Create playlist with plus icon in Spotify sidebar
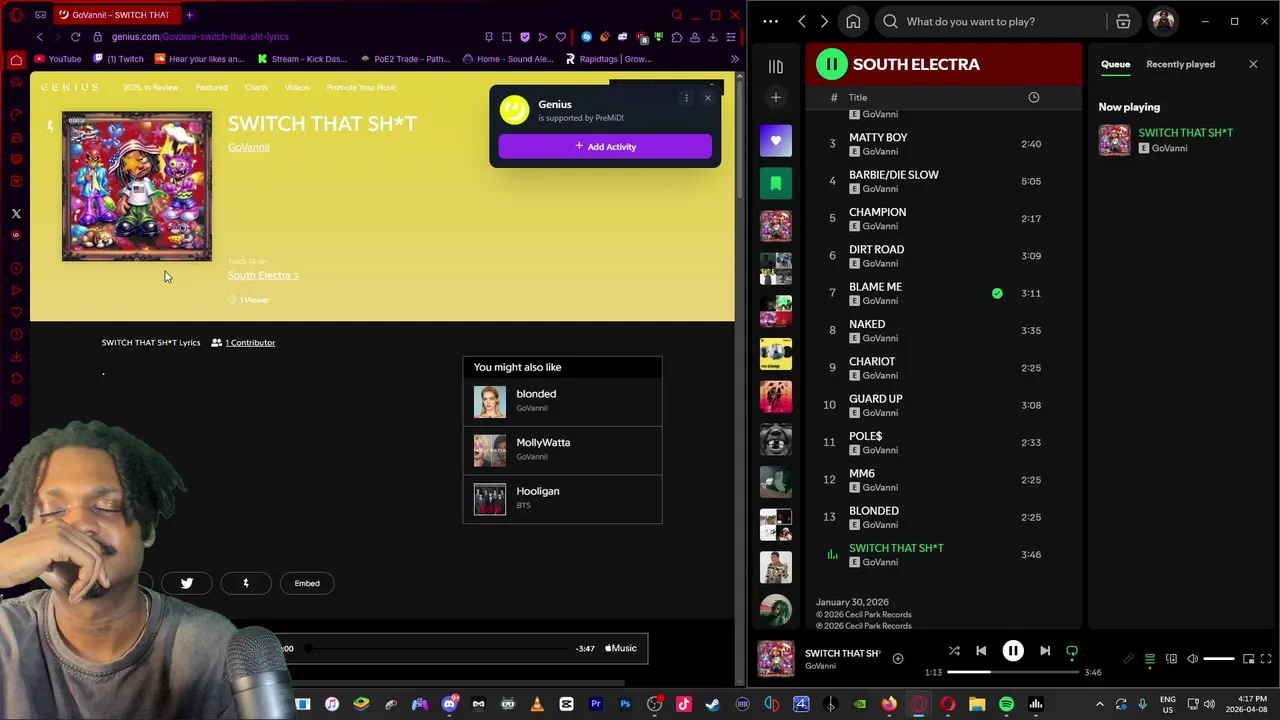 point(775,97)
